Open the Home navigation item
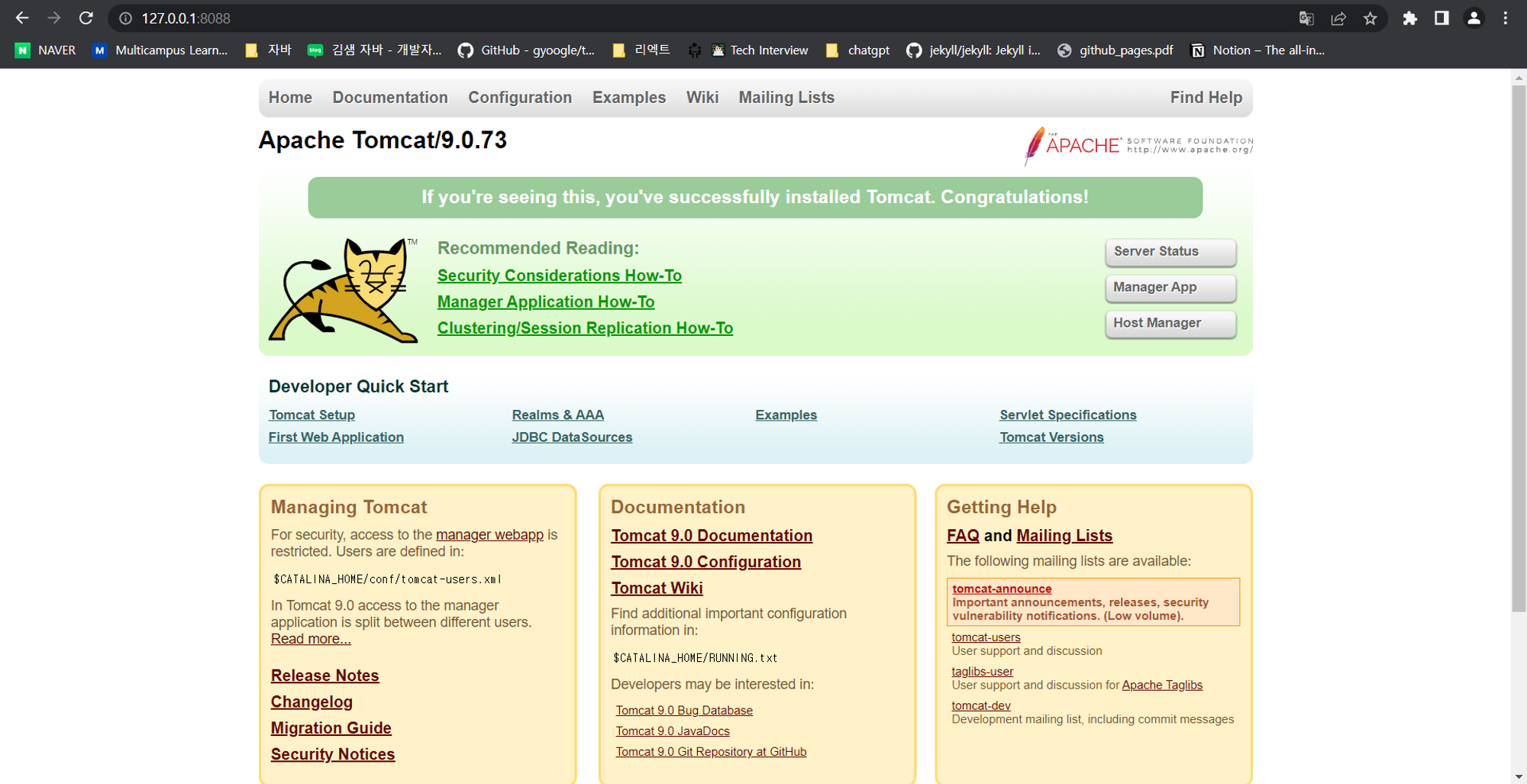This screenshot has width=1527, height=784. pos(290,98)
